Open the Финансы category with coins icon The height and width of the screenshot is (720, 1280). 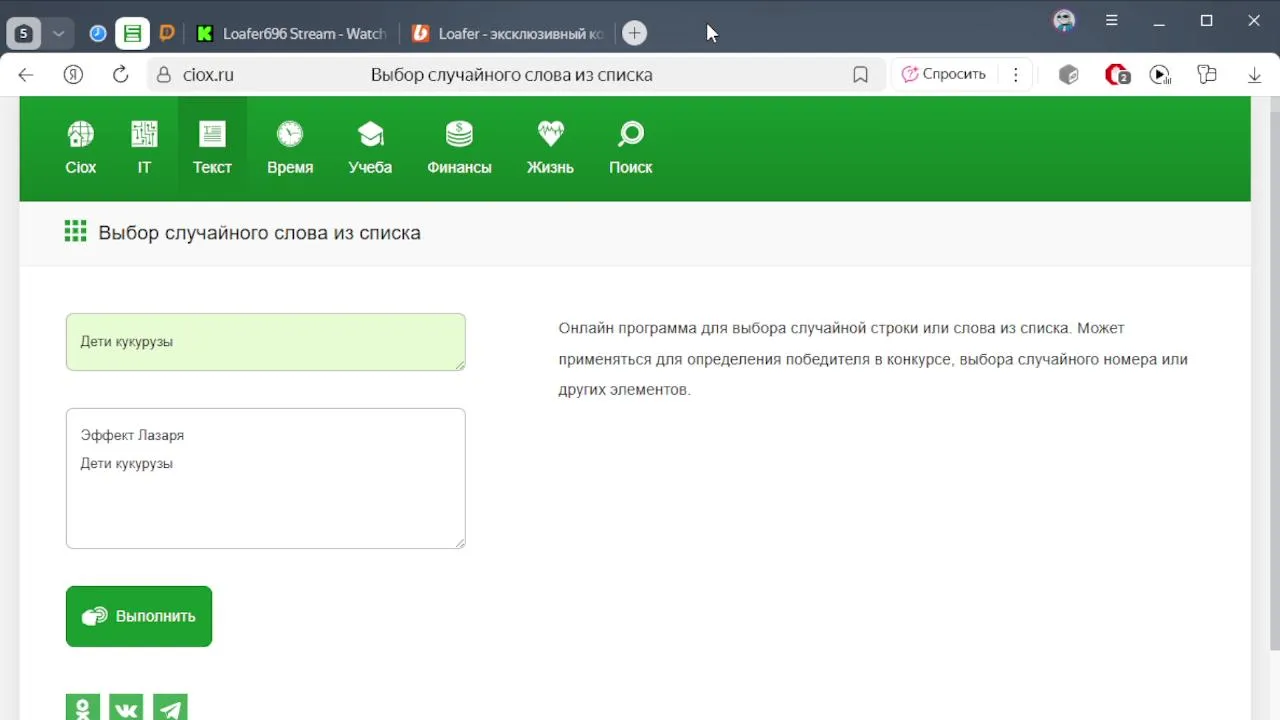459,148
